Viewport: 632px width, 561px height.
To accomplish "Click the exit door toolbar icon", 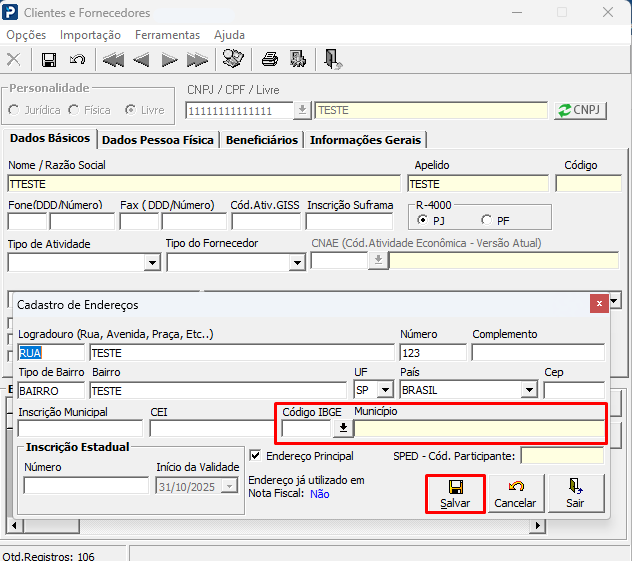I will [x=333, y=59].
